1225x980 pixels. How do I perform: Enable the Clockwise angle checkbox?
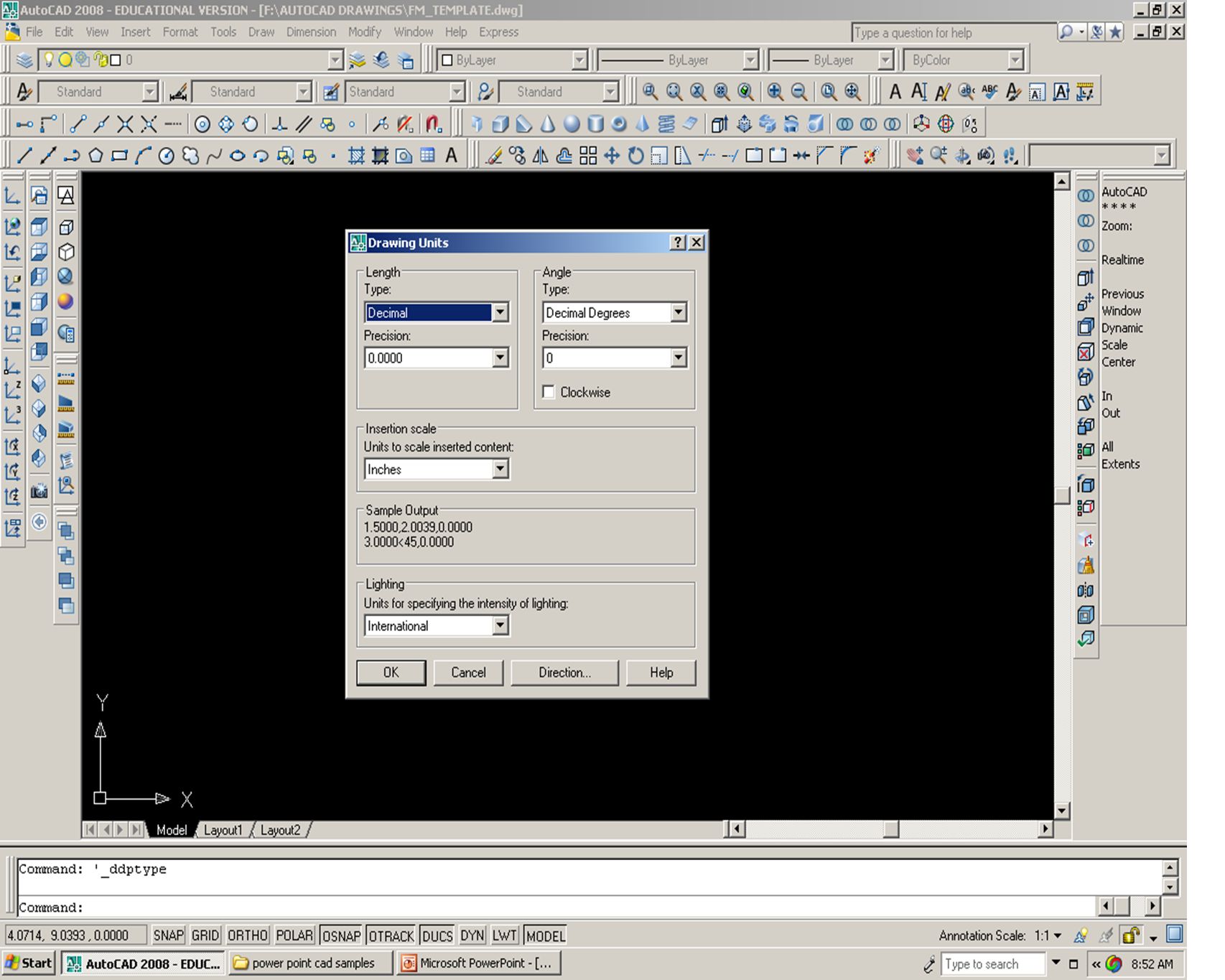coord(549,392)
